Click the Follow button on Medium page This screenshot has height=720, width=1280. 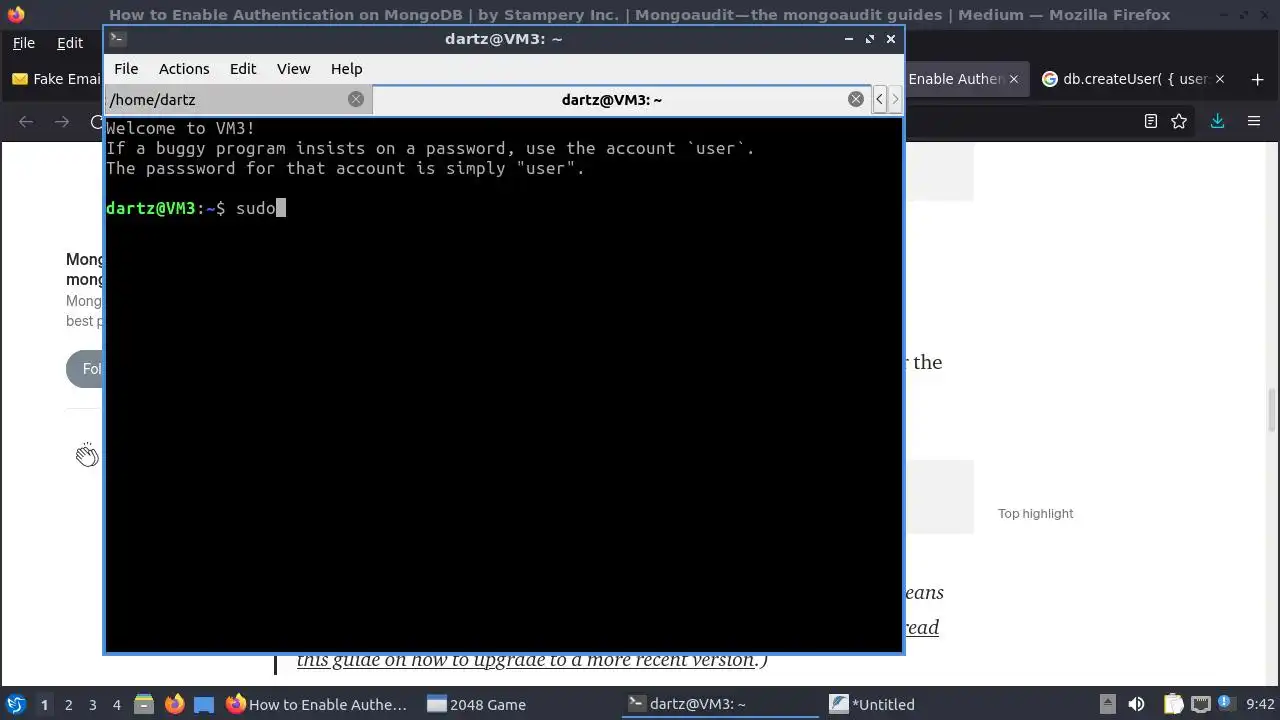tap(86, 369)
